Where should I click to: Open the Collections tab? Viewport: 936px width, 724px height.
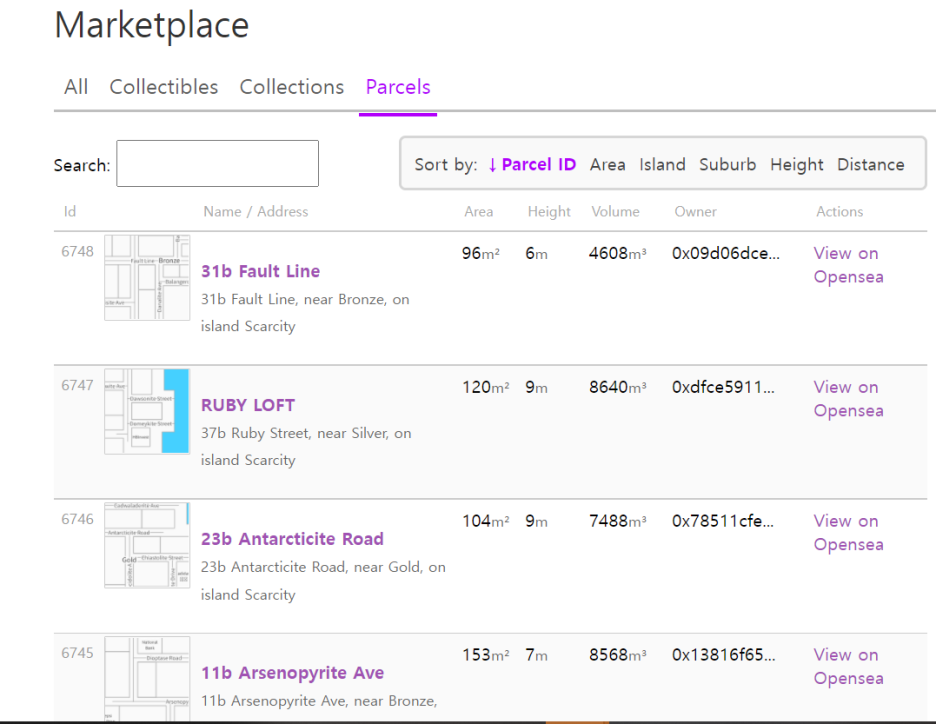pyautogui.click(x=291, y=87)
